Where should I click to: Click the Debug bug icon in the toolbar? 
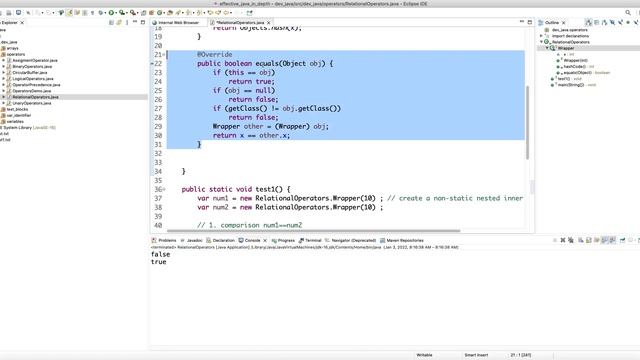(101, 13)
